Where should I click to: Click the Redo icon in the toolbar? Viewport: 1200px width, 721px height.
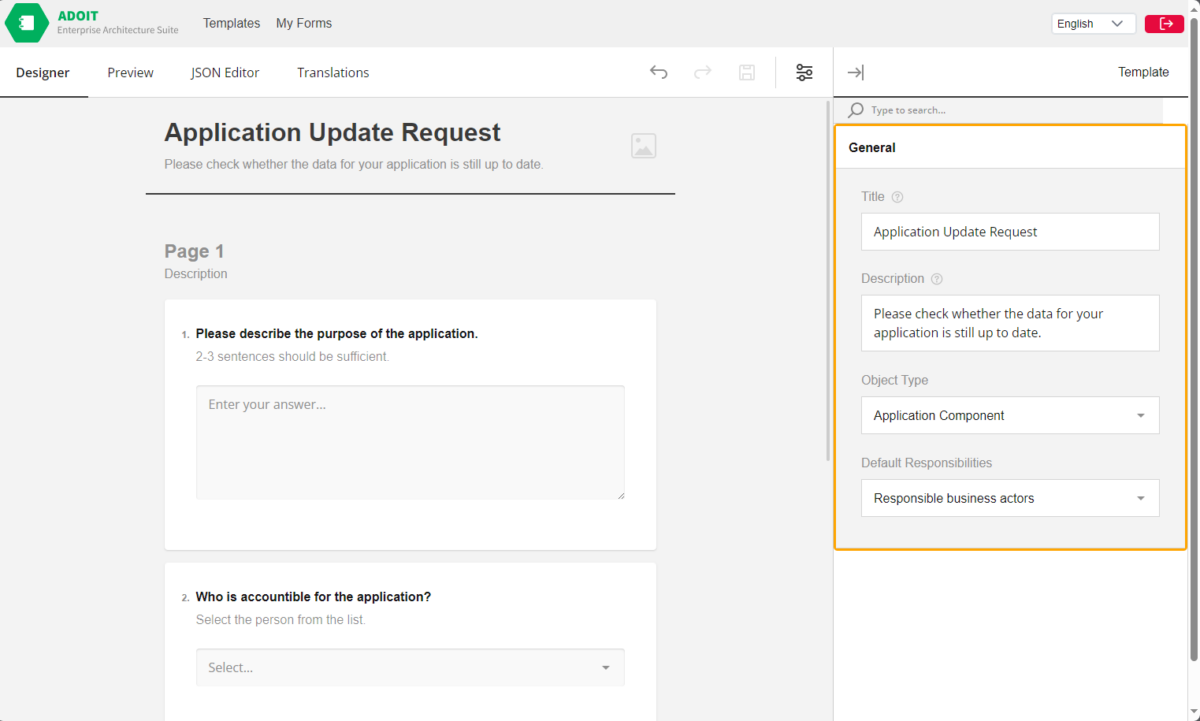click(x=702, y=72)
